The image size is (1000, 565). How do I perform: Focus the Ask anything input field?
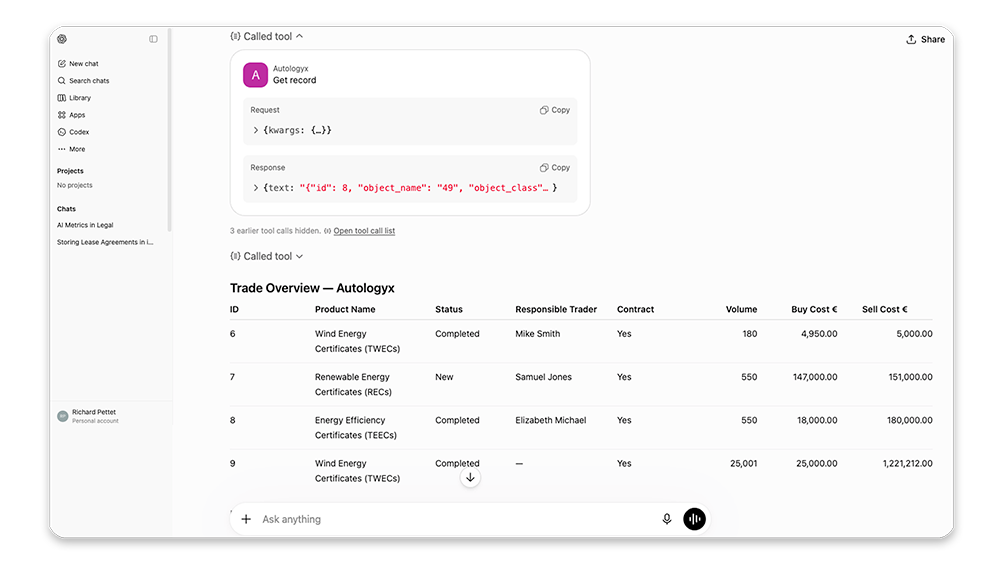tap(457, 519)
